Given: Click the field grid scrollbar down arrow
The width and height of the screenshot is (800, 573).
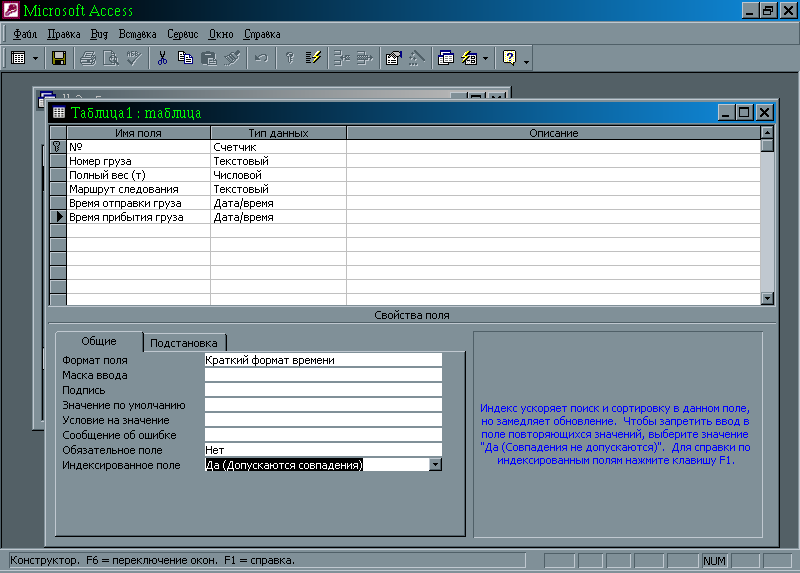Looking at the screenshot, I should click(x=767, y=298).
